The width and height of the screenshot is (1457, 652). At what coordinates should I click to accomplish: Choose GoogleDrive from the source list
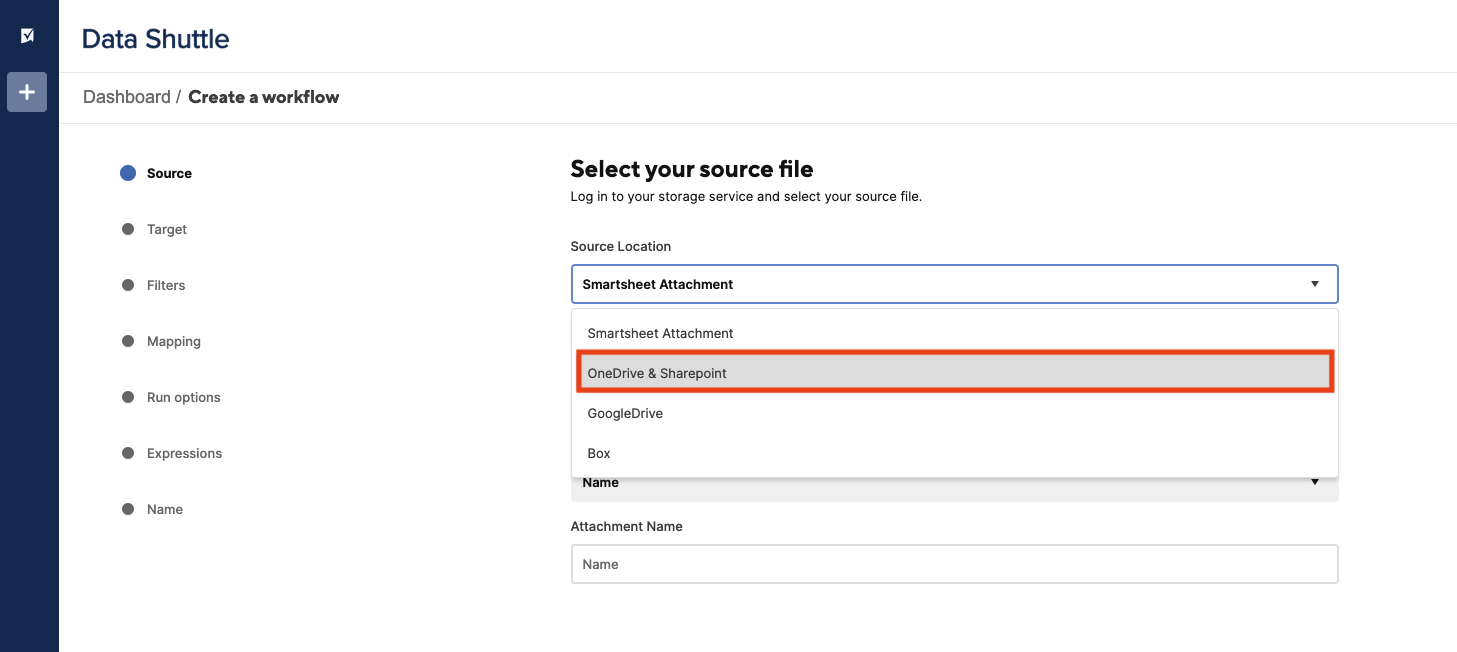coord(624,413)
